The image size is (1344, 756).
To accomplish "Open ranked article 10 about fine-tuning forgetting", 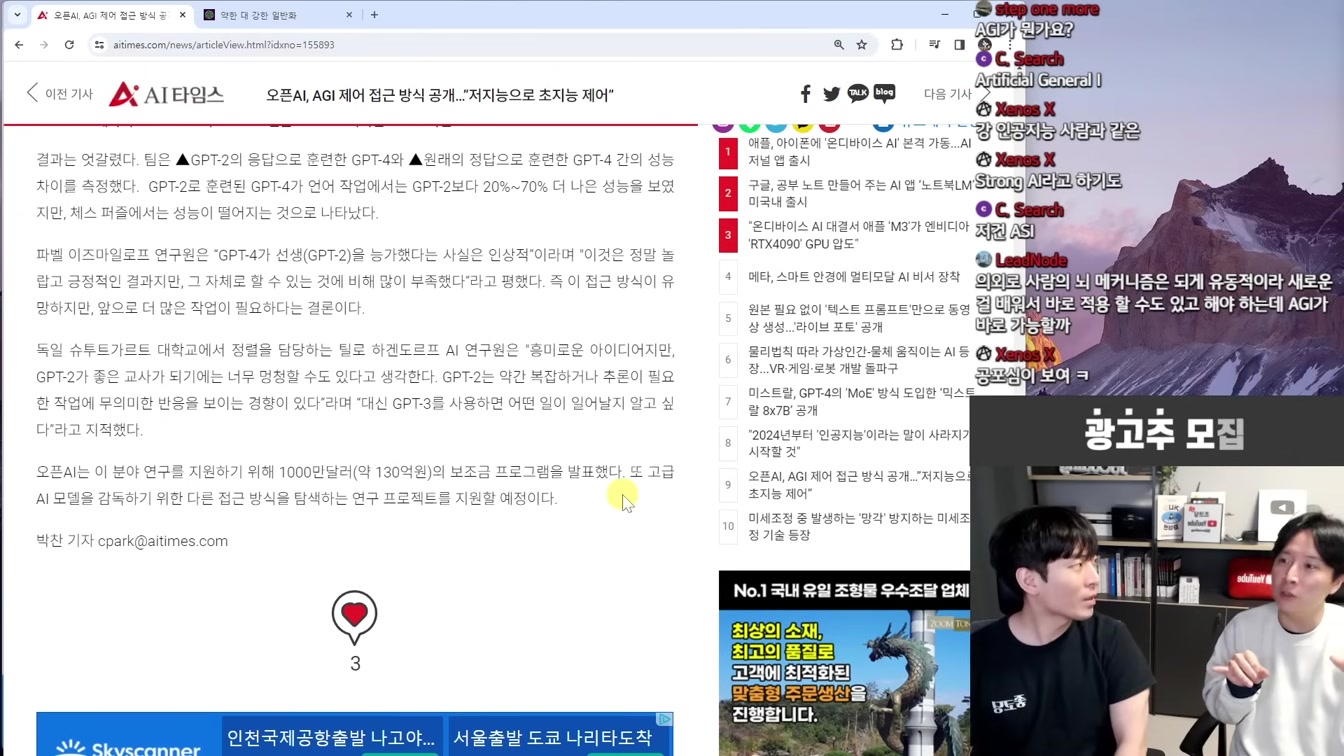I will click(x=858, y=526).
